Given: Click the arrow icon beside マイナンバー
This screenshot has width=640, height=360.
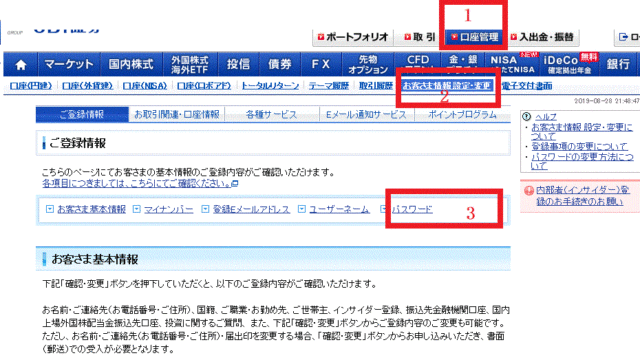Looking at the screenshot, I should point(137,209).
